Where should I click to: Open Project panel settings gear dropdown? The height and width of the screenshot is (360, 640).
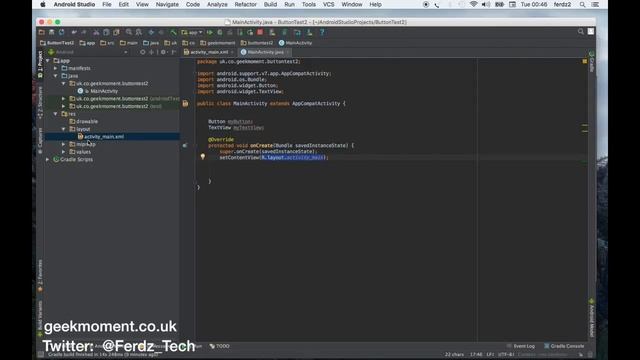tap(164, 52)
